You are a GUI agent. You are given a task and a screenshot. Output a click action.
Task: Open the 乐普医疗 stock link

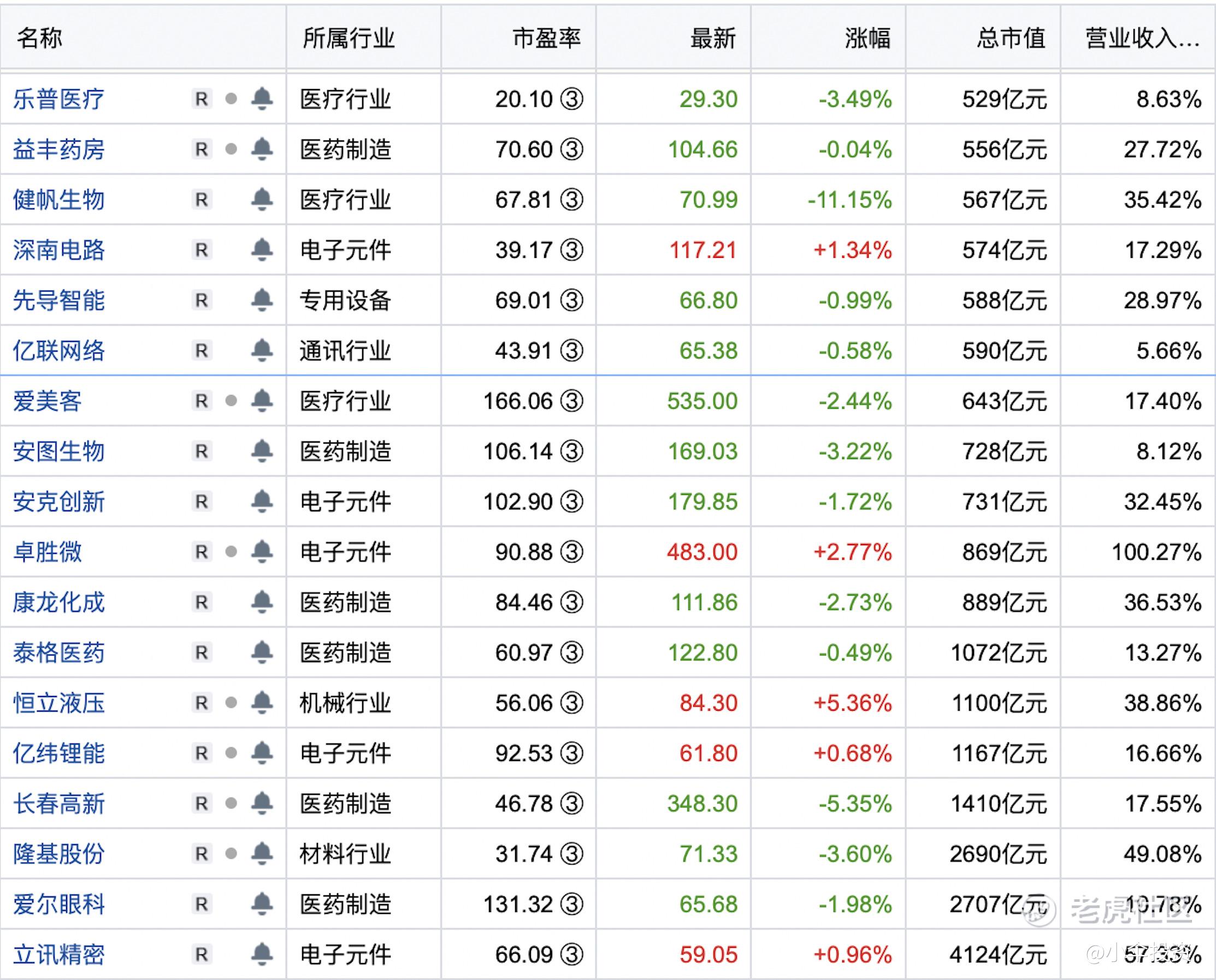click(x=58, y=99)
